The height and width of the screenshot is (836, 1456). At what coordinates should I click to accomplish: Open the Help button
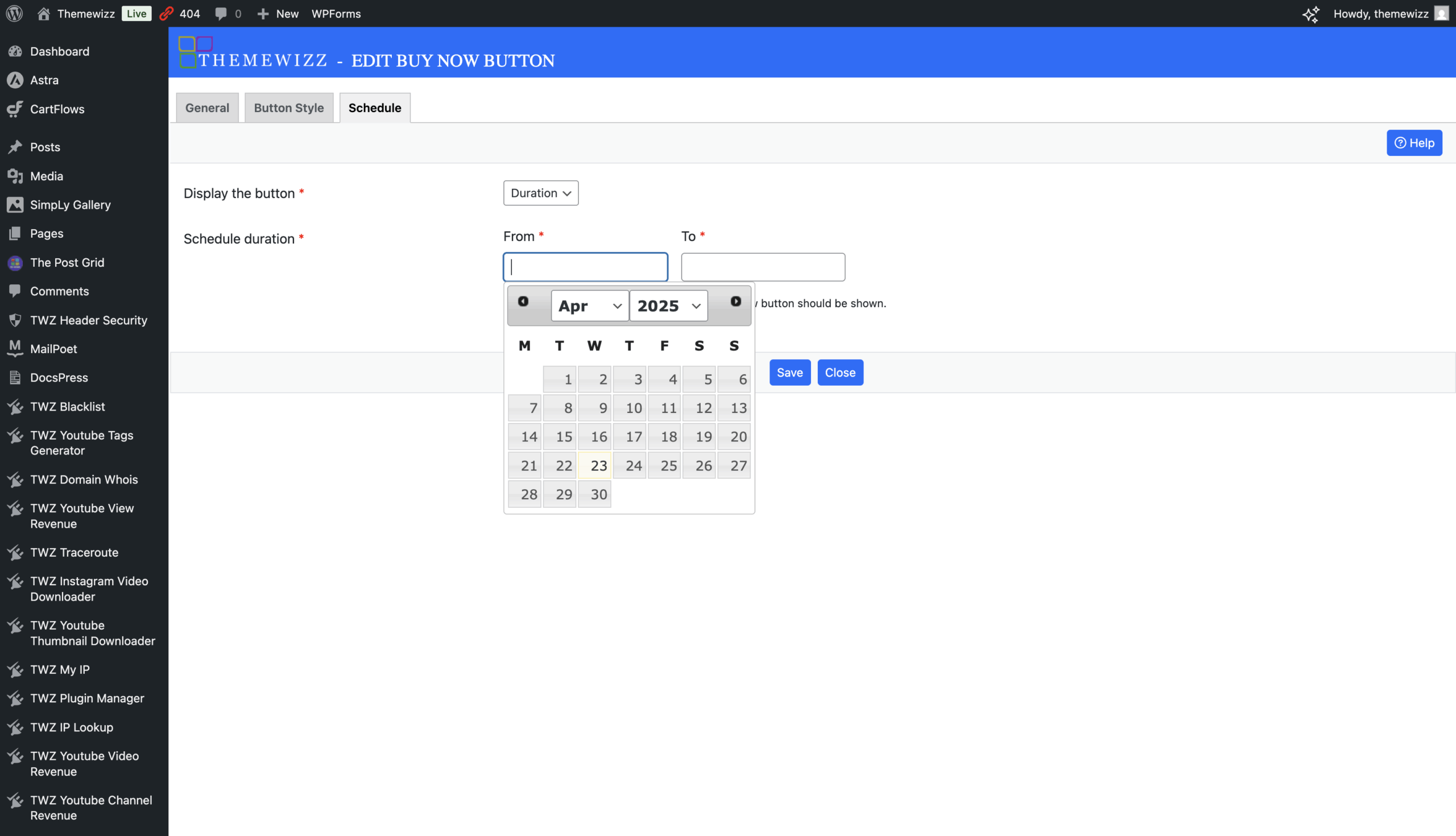coord(1413,143)
